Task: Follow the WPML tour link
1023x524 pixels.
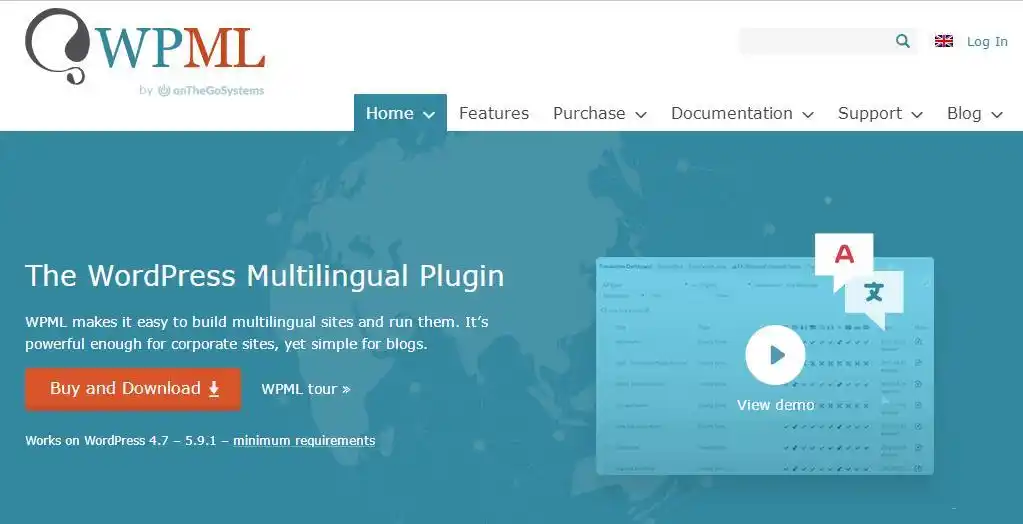Action: (x=305, y=389)
